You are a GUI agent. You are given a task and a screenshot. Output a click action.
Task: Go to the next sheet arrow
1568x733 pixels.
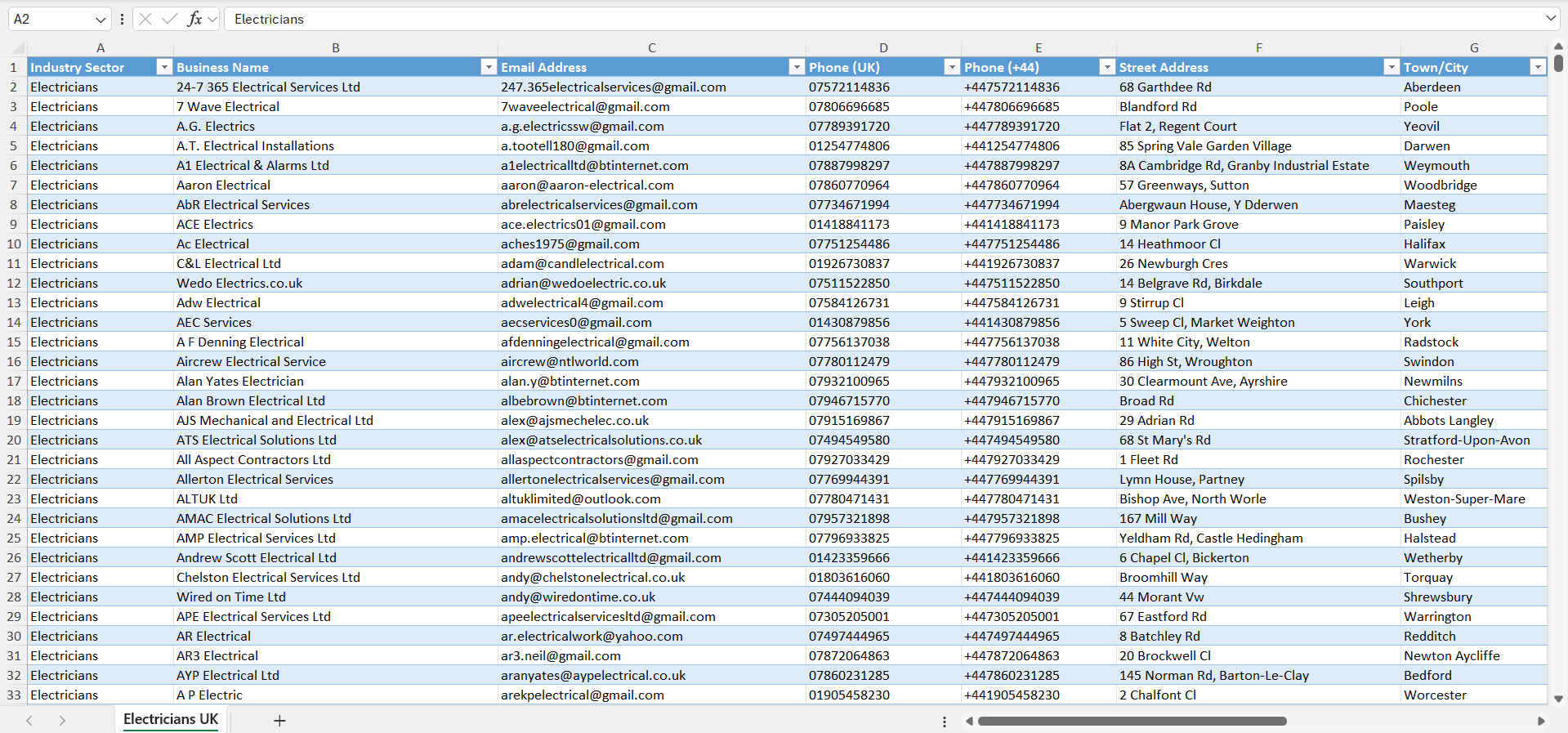(62, 720)
